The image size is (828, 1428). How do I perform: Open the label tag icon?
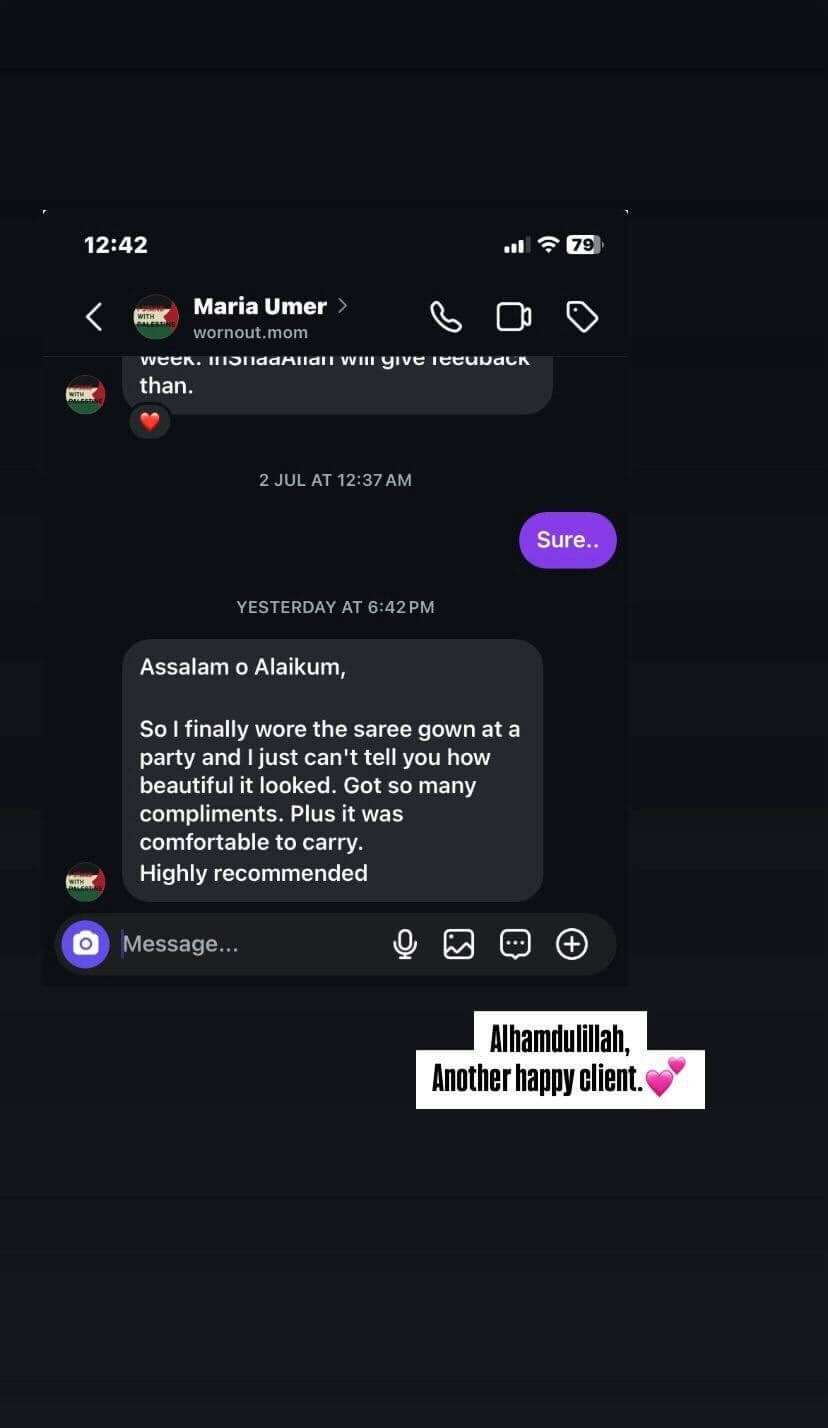click(x=582, y=317)
